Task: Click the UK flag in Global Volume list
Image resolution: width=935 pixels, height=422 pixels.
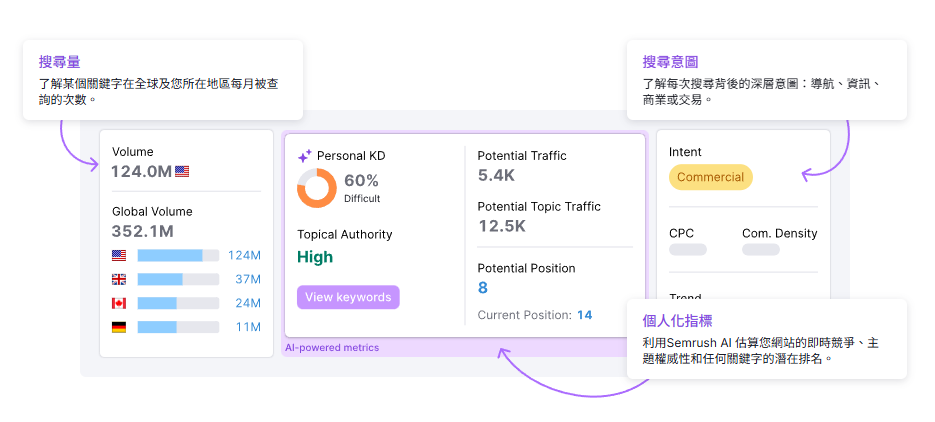Action: click(119, 280)
